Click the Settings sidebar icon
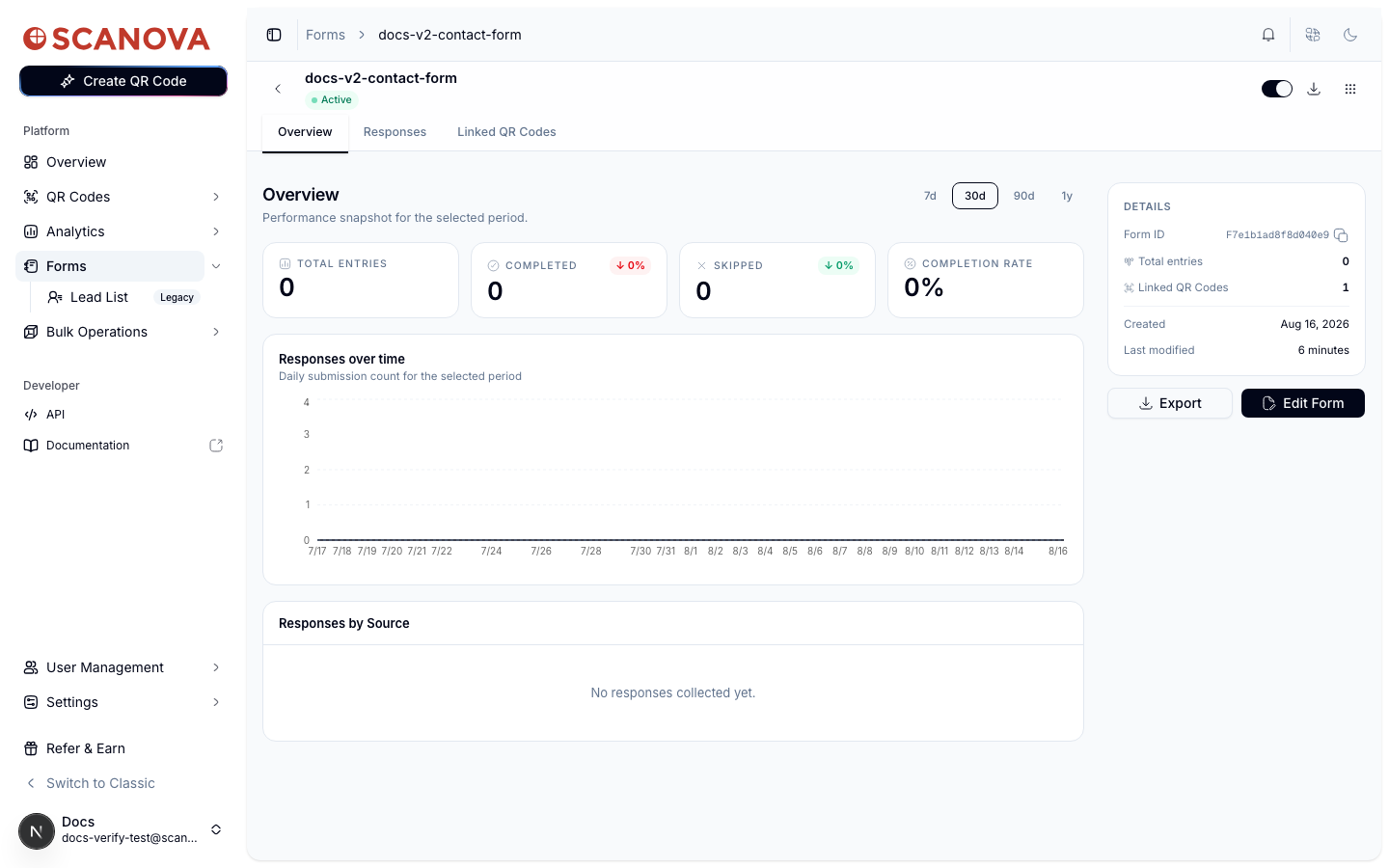The width and height of the screenshot is (1389, 868). (x=31, y=702)
